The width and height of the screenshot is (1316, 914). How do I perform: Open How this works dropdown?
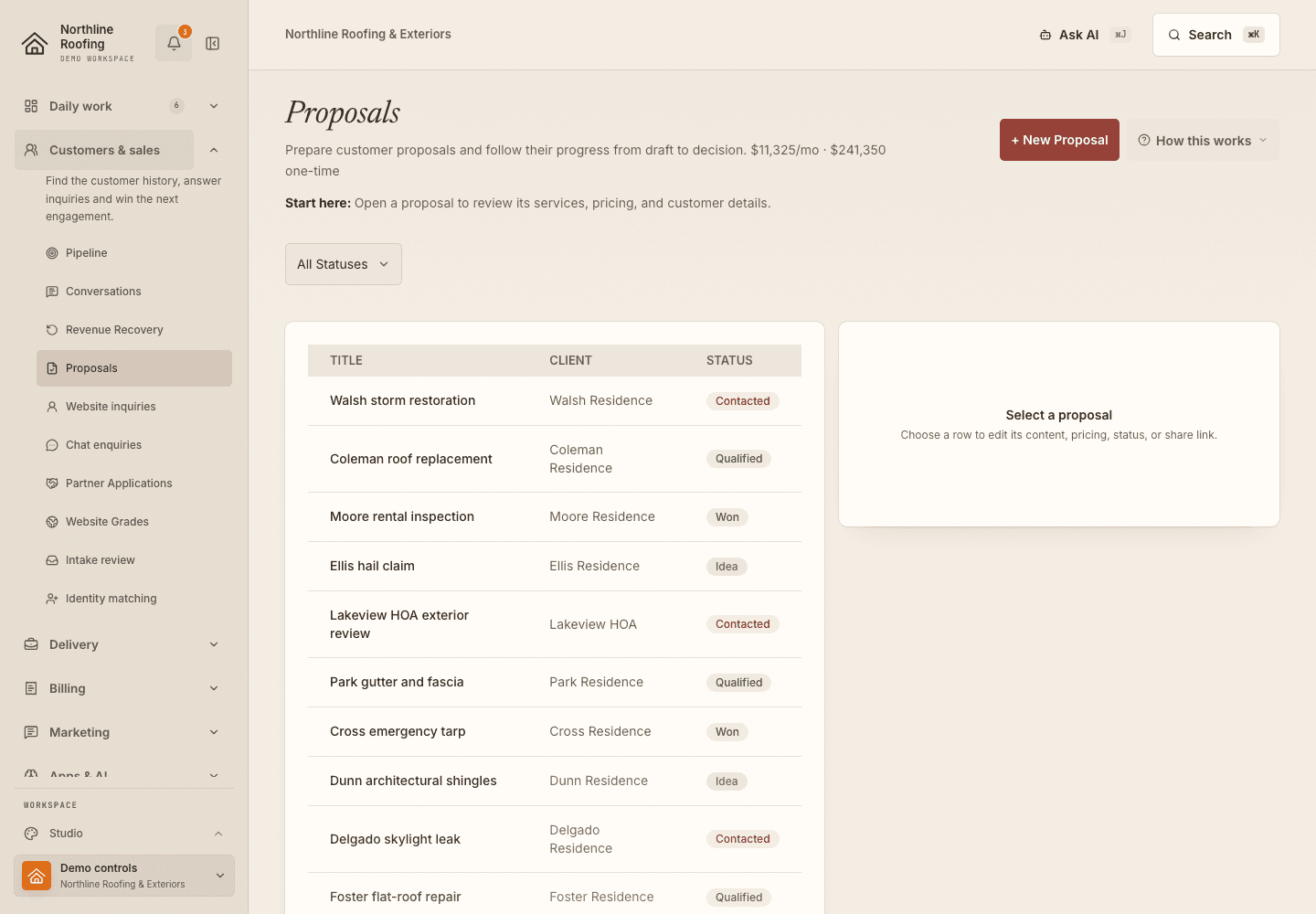coord(1203,140)
